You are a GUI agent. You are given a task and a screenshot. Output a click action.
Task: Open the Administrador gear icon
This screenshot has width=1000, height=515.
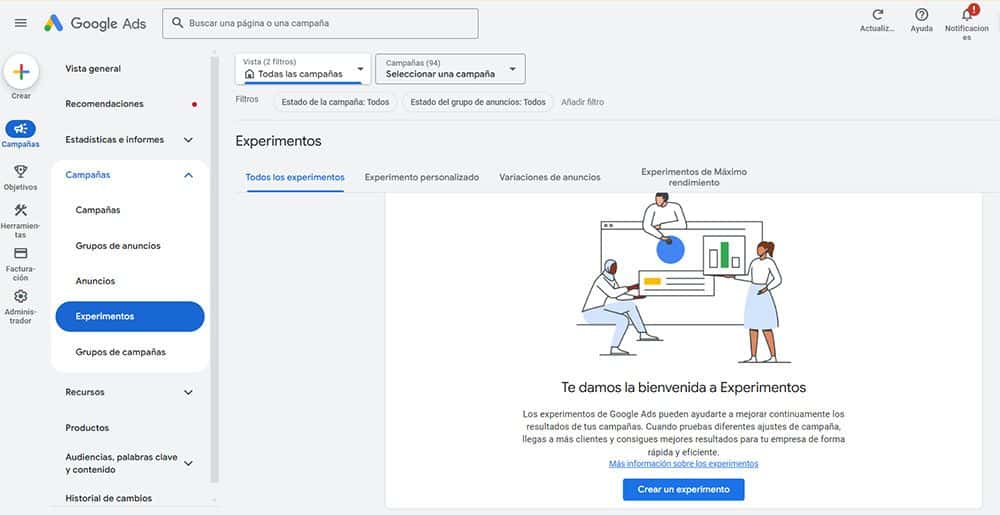pyautogui.click(x=20, y=296)
